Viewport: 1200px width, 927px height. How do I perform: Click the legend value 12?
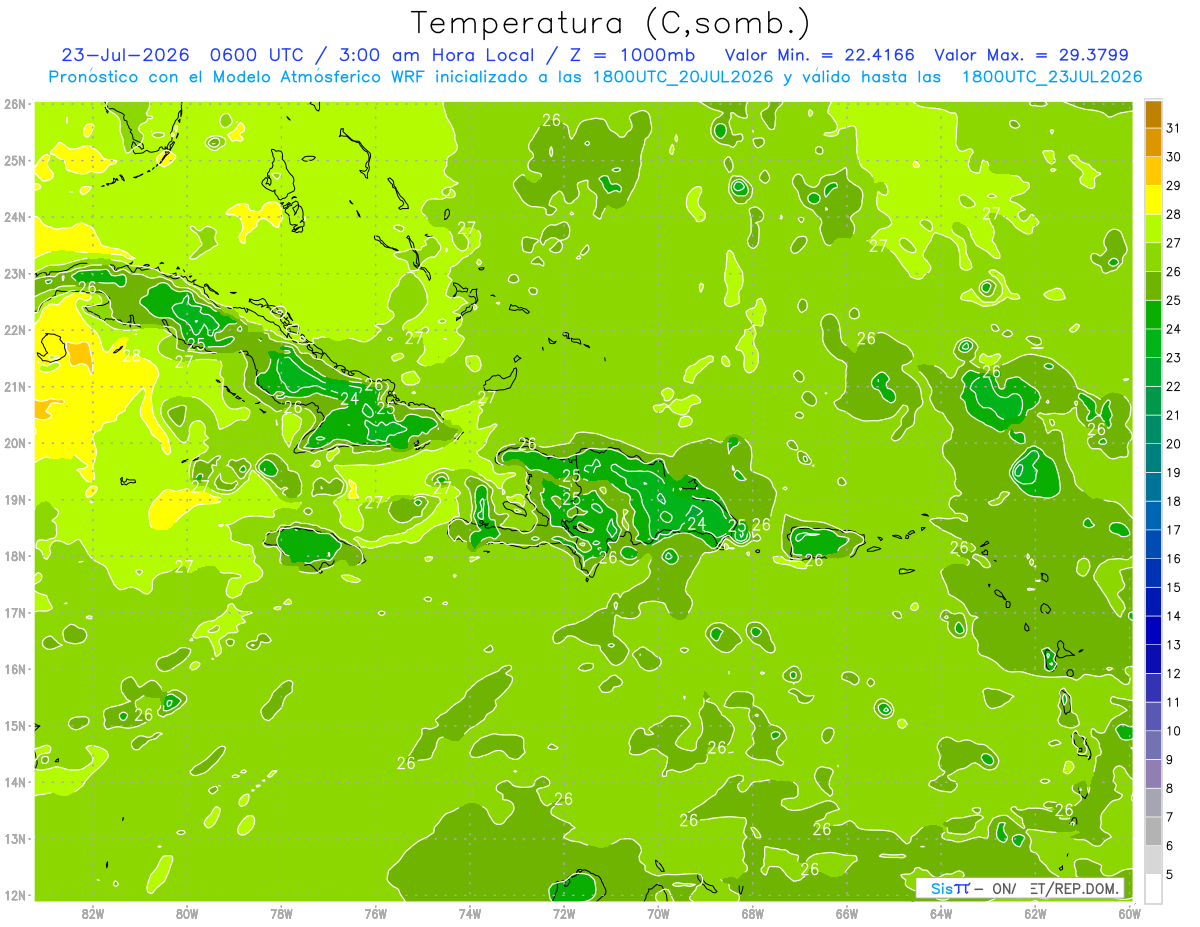(1174, 673)
